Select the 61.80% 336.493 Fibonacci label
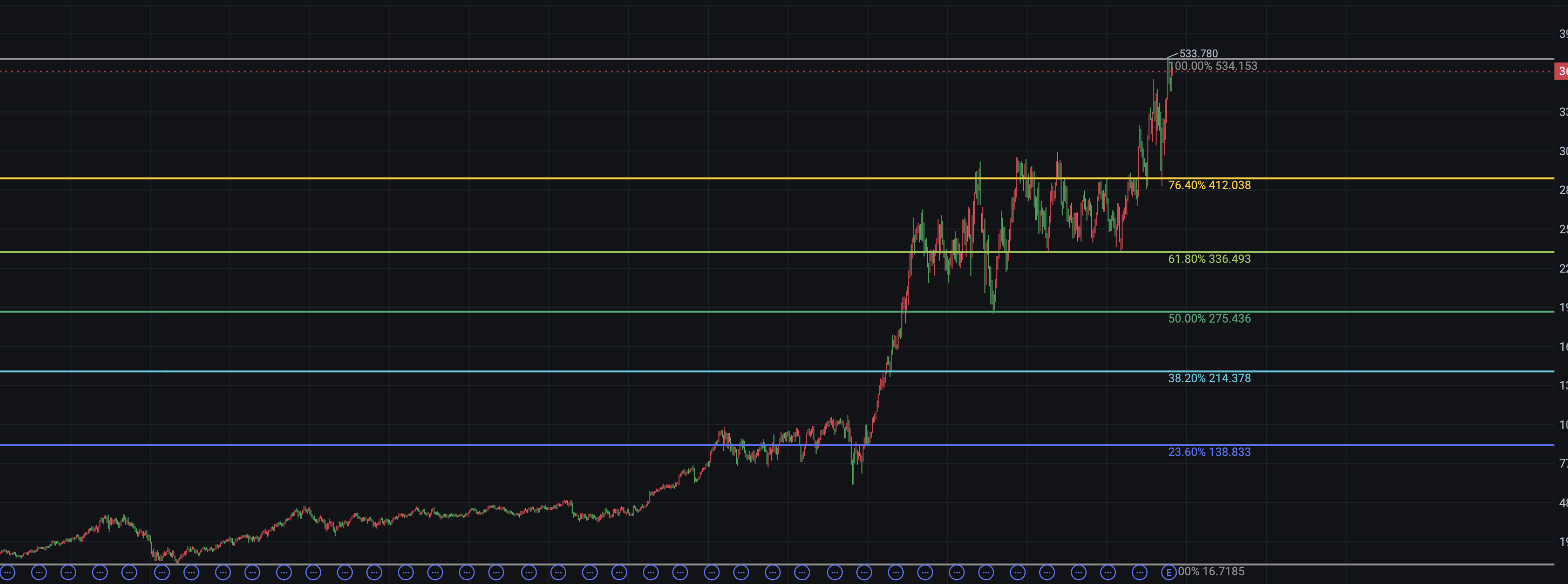This screenshot has width=1568, height=584. pos(1209,259)
